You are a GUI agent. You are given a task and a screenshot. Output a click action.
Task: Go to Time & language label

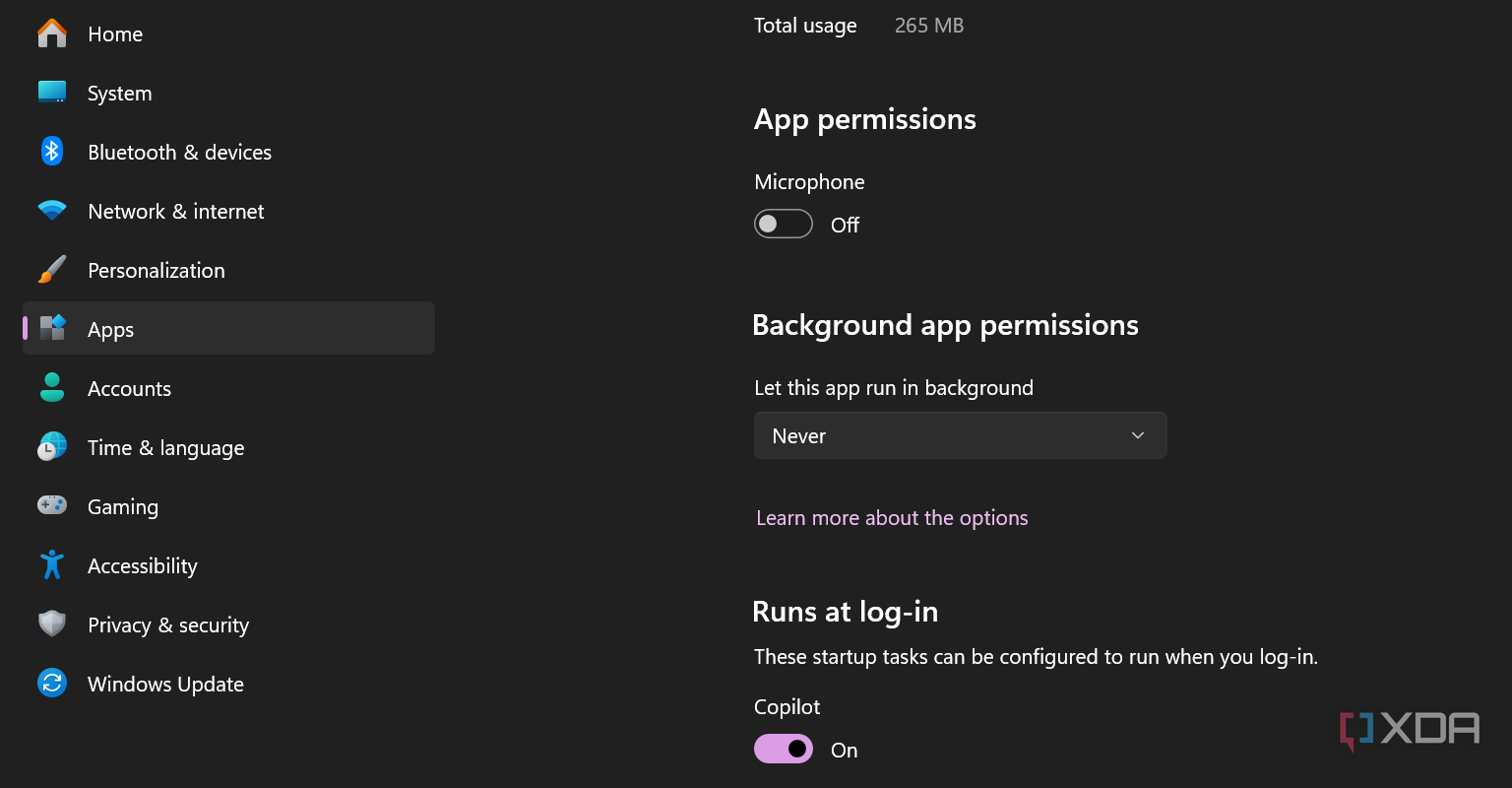pyautogui.click(x=166, y=448)
